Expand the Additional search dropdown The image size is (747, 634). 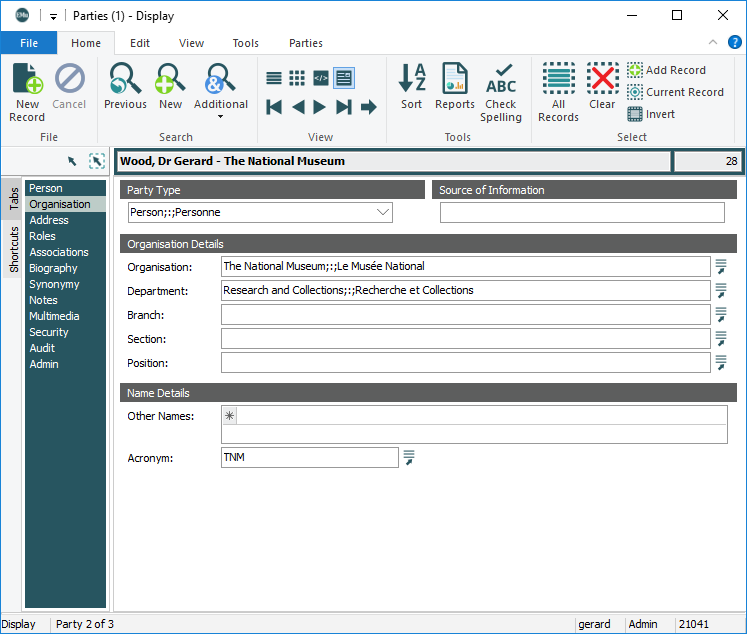point(220,116)
